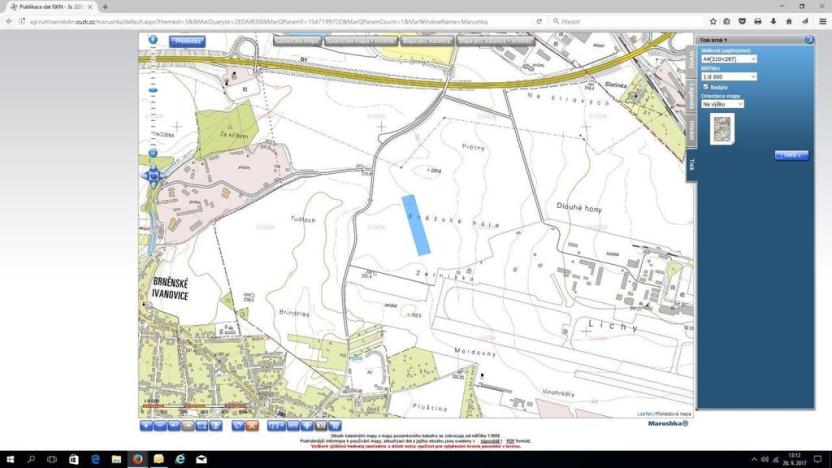Open Firefox from the Windows taskbar
Screen dimensions: 832x468
coord(137,459)
